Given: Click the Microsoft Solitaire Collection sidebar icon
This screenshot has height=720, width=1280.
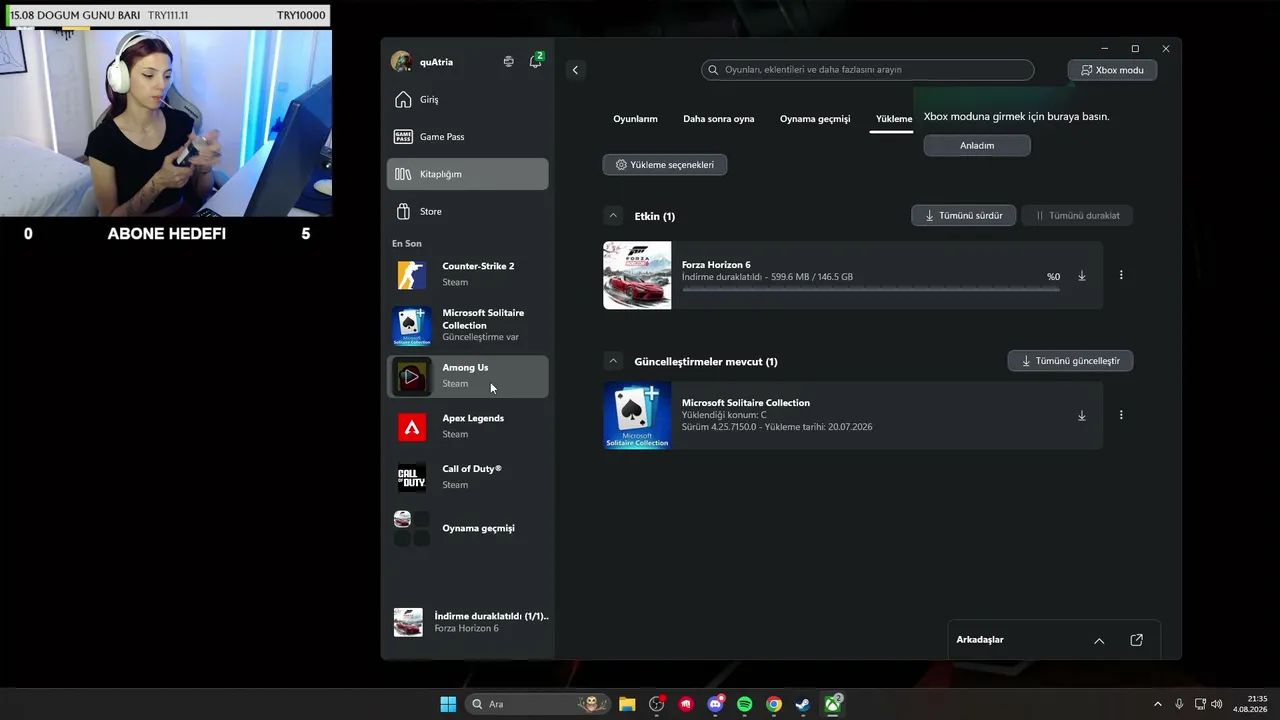Looking at the screenshot, I should [412, 325].
